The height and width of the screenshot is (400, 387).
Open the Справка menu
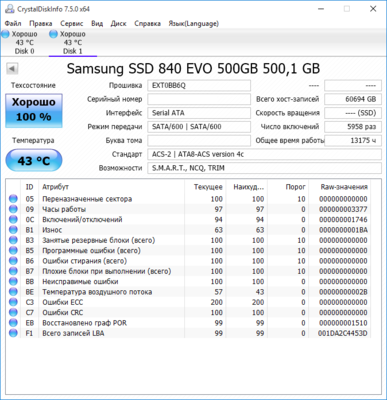147,24
